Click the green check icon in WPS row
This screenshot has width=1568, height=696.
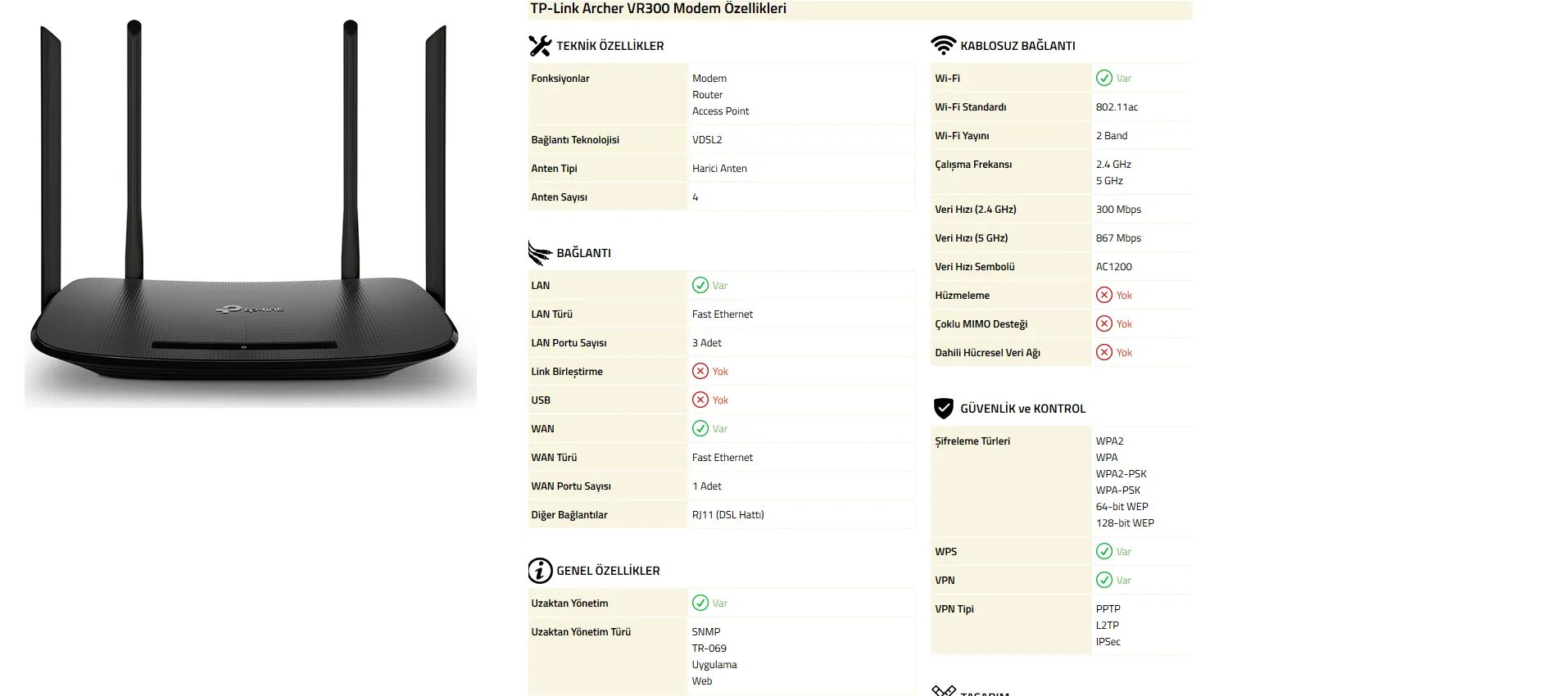coord(1104,551)
